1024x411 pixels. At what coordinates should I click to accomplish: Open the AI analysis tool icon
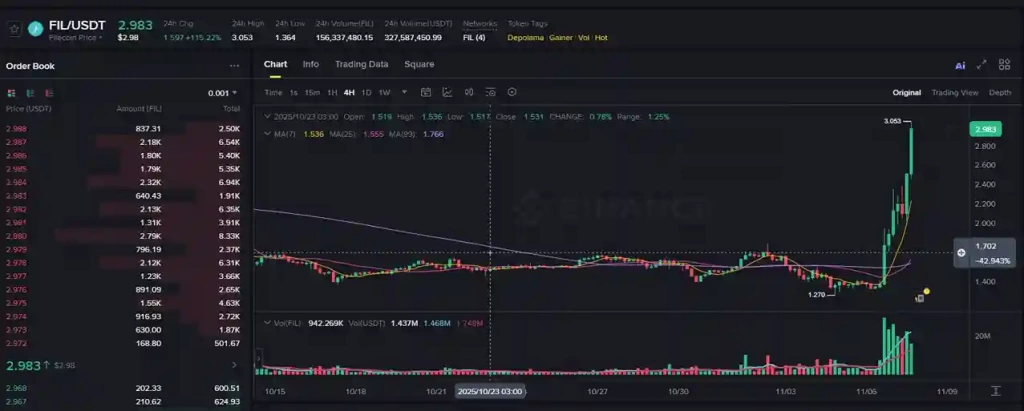(x=960, y=65)
